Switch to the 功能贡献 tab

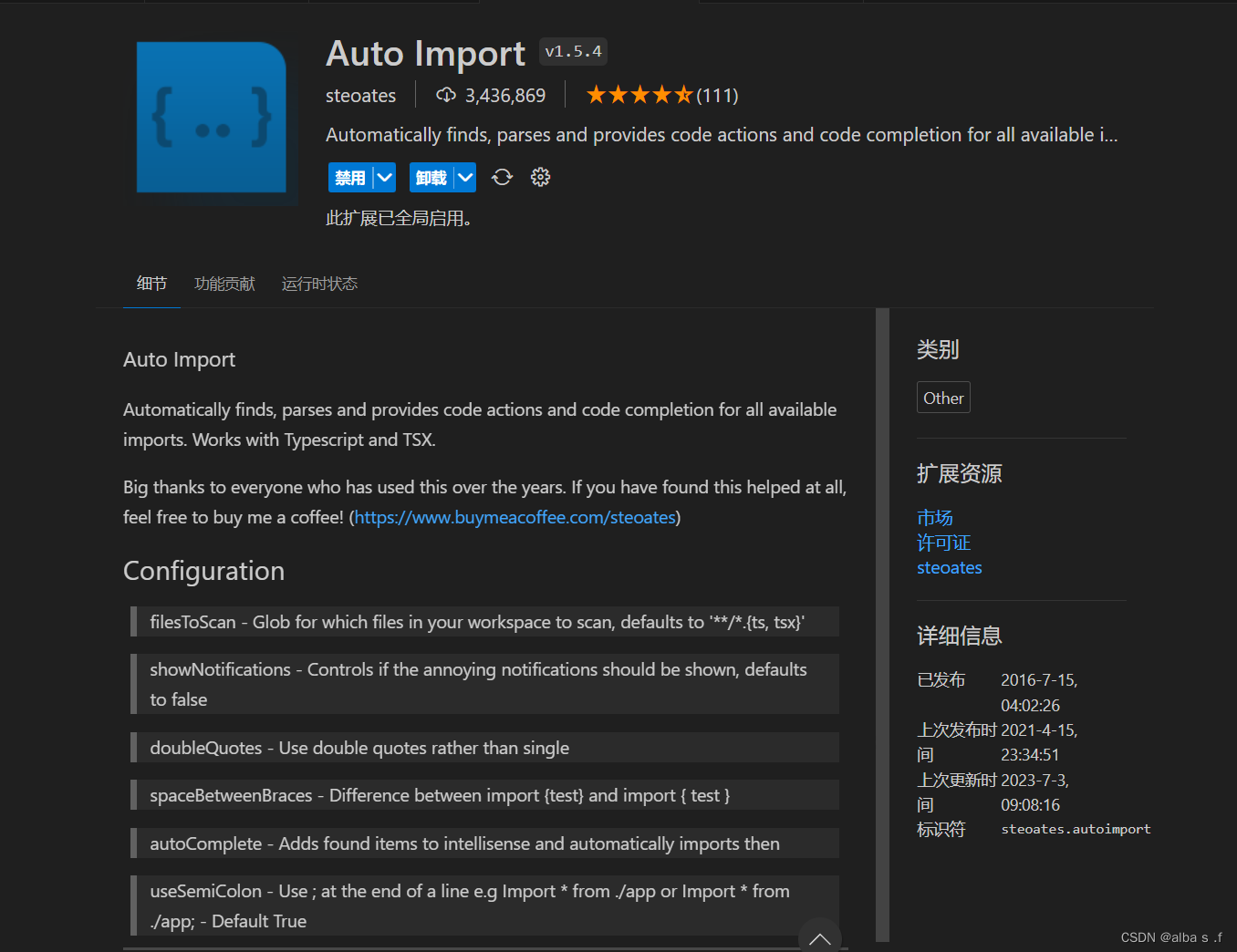pyautogui.click(x=224, y=283)
